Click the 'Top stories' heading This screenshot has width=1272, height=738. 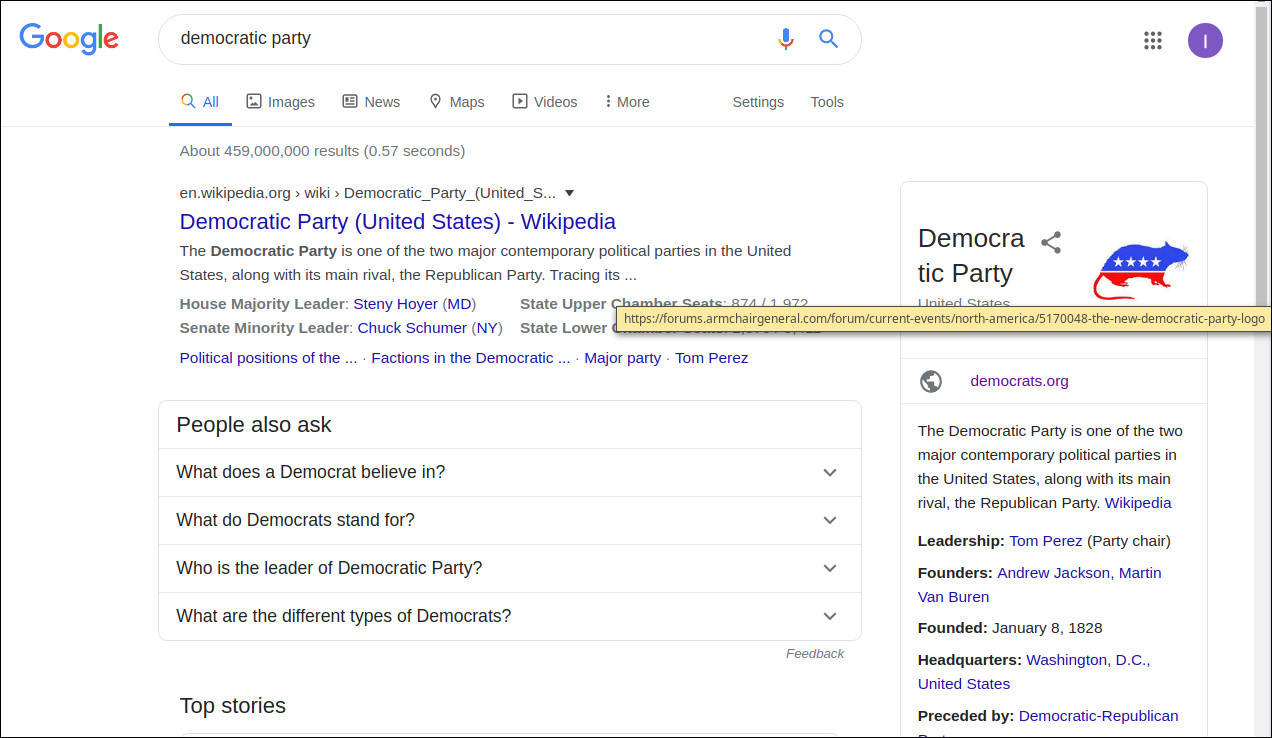[x=233, y=706]
